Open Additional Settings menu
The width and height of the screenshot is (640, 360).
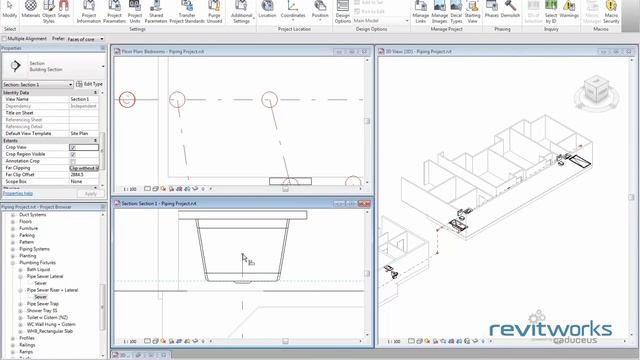241,12
